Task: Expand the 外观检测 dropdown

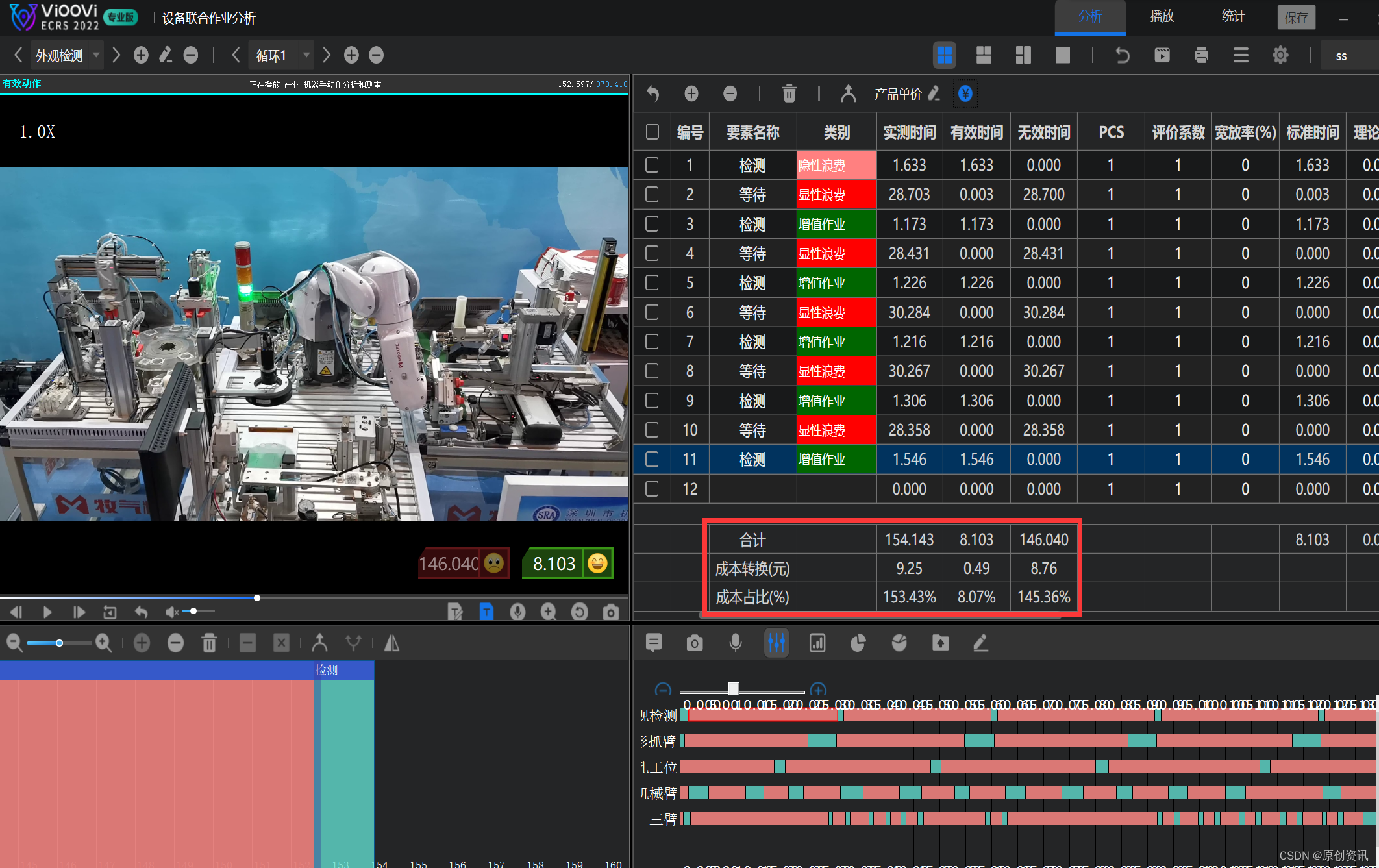Action: tap(96, 55)
